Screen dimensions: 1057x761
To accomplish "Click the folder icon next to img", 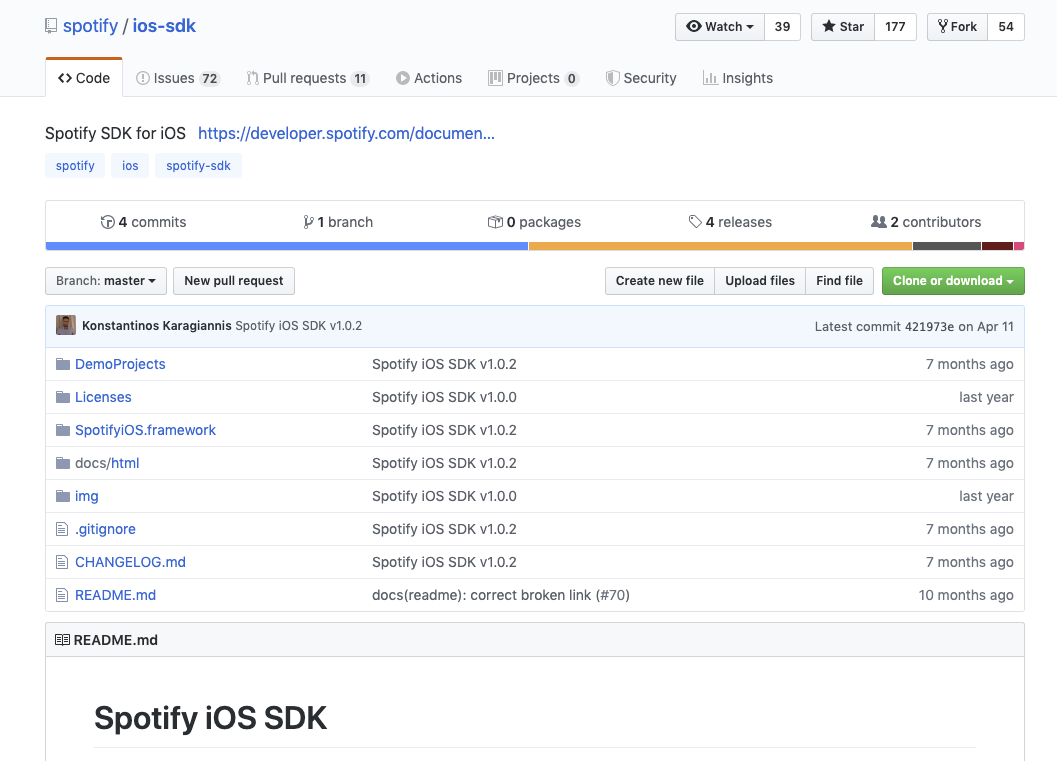I will tap(63, 496).
